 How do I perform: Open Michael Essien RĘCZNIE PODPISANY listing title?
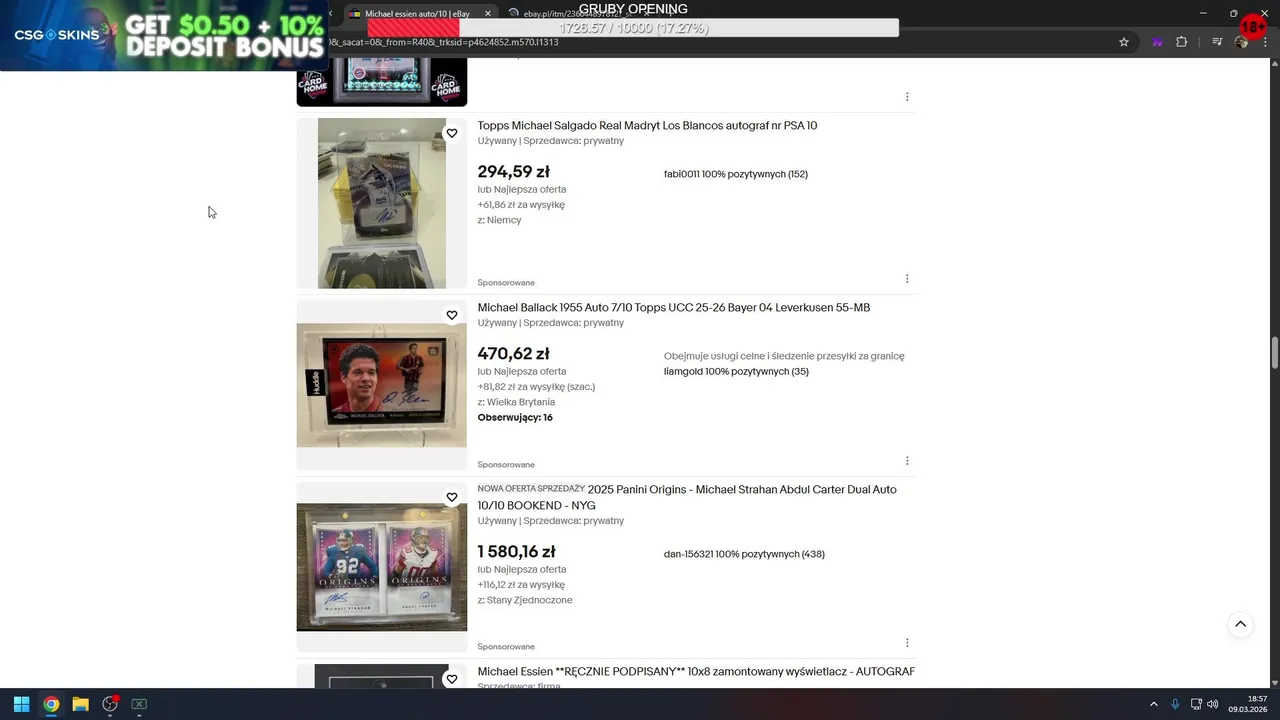(x=696, y=672)
